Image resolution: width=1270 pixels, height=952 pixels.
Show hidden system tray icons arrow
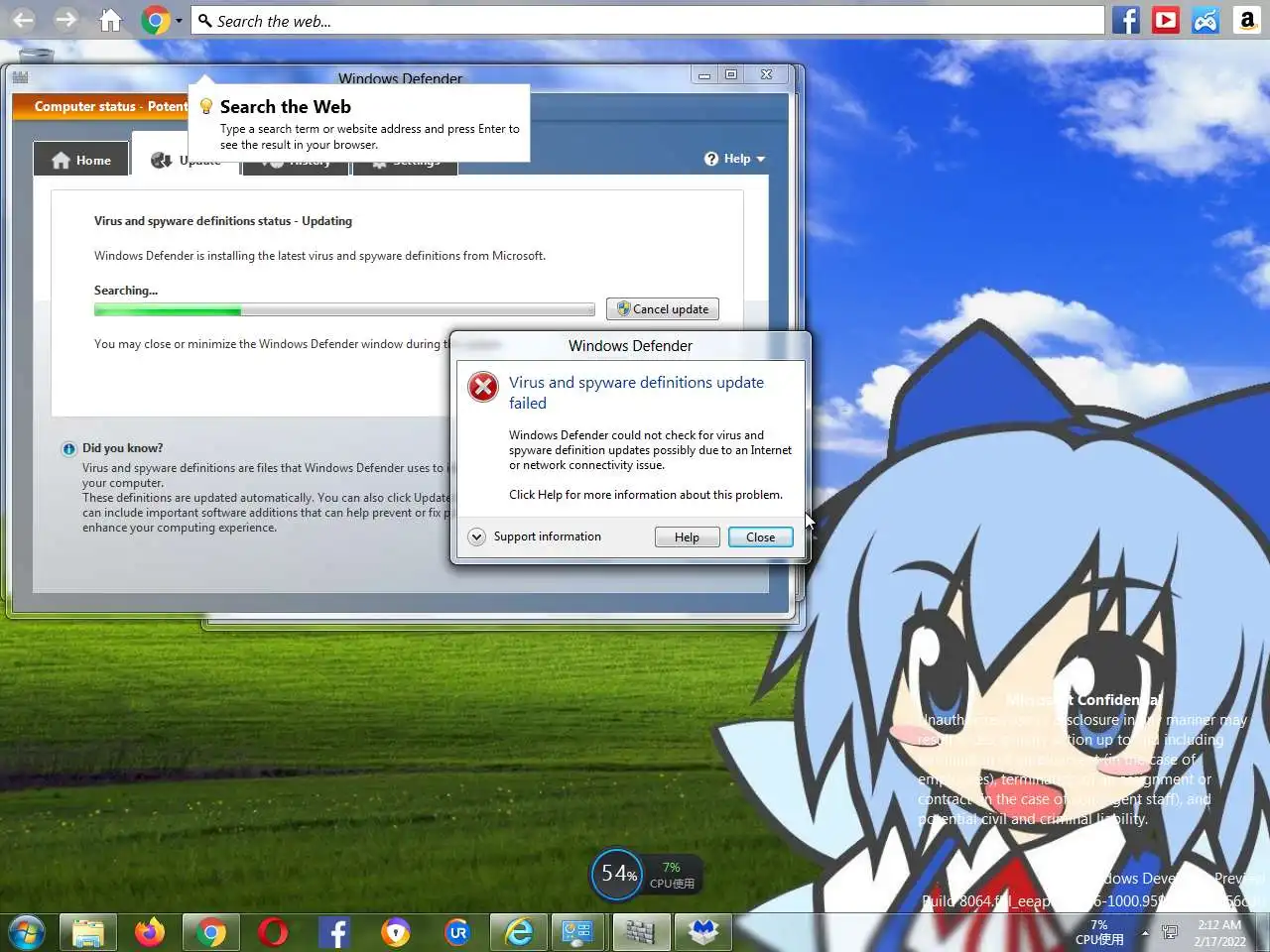tap(1145, 933)
